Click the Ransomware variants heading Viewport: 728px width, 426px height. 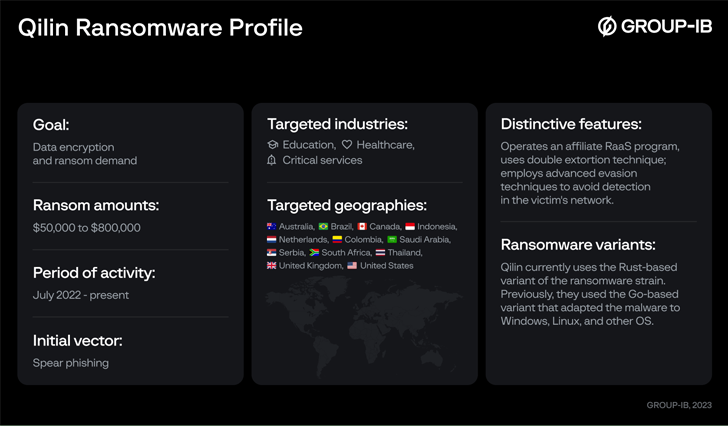pyautogui.click(x=577, y=244)
